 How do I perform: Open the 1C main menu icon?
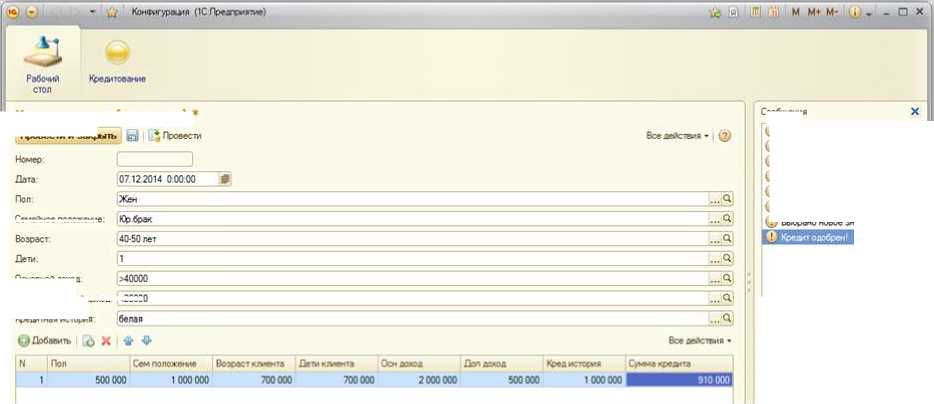point(12,13)
